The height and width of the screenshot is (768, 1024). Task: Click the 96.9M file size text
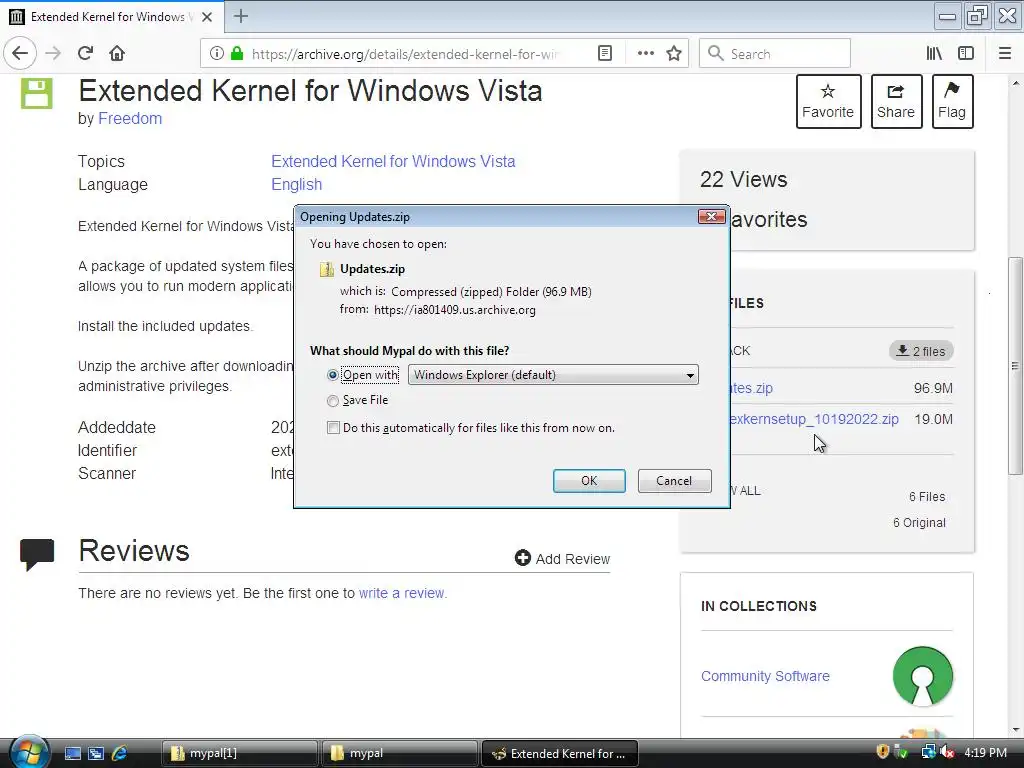pyautogui.click(x=933, y=389)
